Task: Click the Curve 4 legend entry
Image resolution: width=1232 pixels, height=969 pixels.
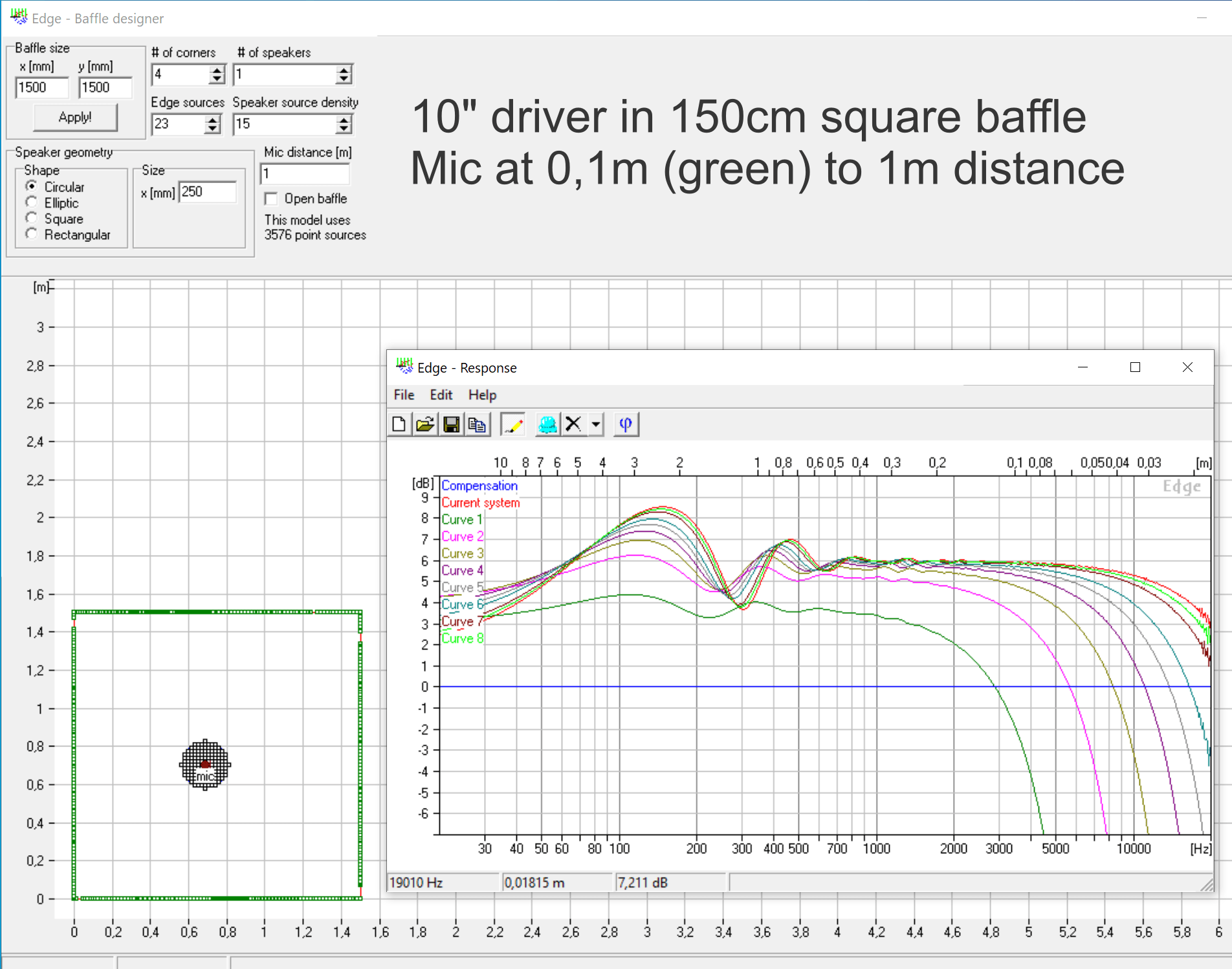Action: pyautogui.click(x=462, y=571)
